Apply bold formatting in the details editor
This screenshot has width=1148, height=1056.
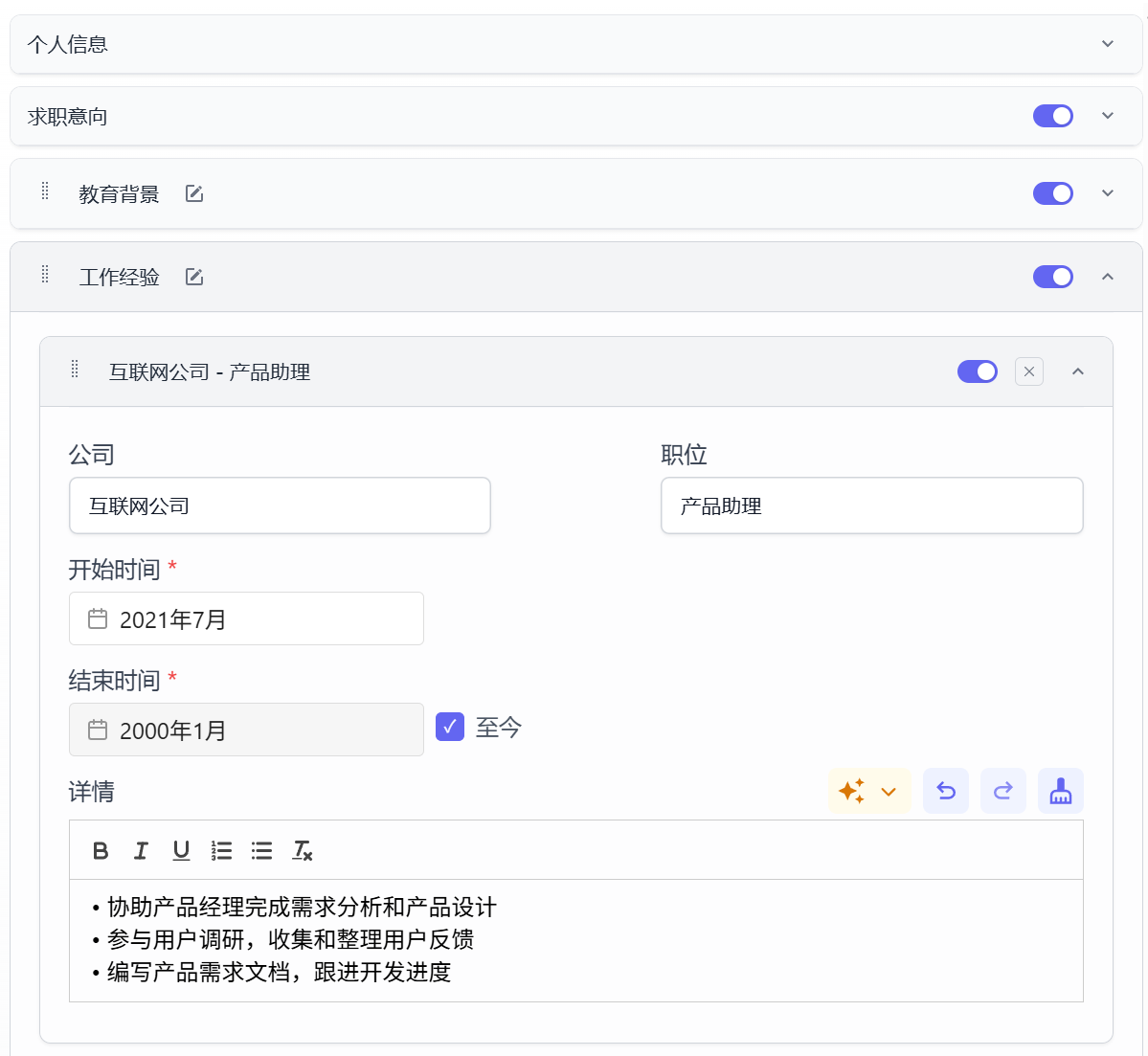point(101,850)
